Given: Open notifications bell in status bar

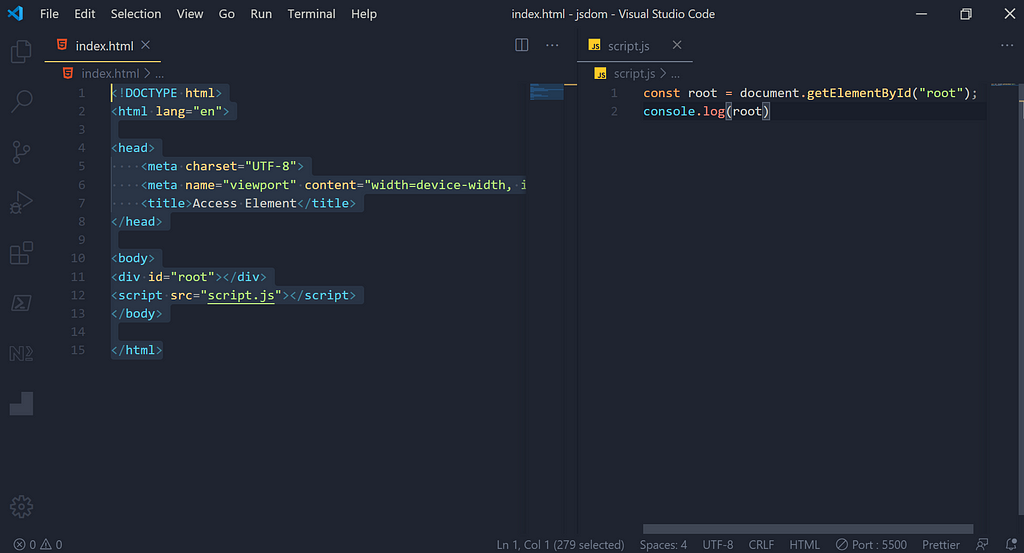Looking at the screenshot, I should coord(1011,545).
